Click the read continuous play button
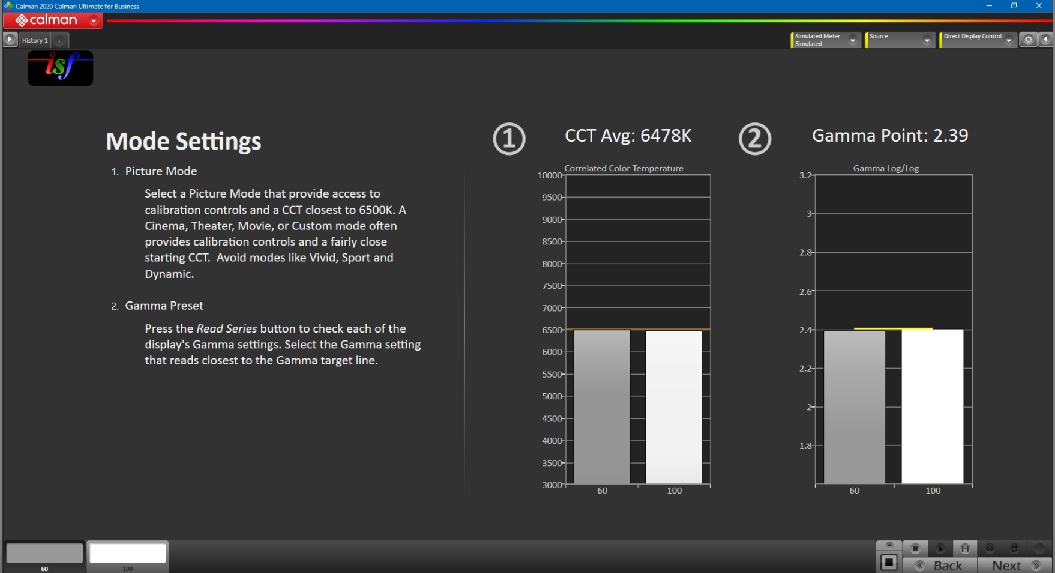 tap(940, 548)
